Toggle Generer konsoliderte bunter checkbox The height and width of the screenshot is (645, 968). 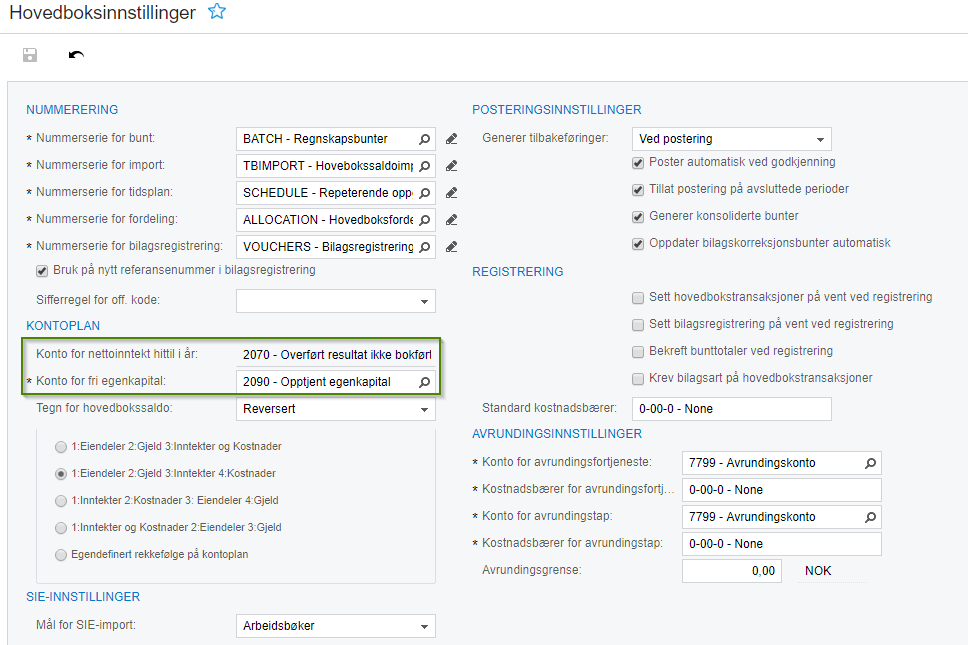[638, 217]
